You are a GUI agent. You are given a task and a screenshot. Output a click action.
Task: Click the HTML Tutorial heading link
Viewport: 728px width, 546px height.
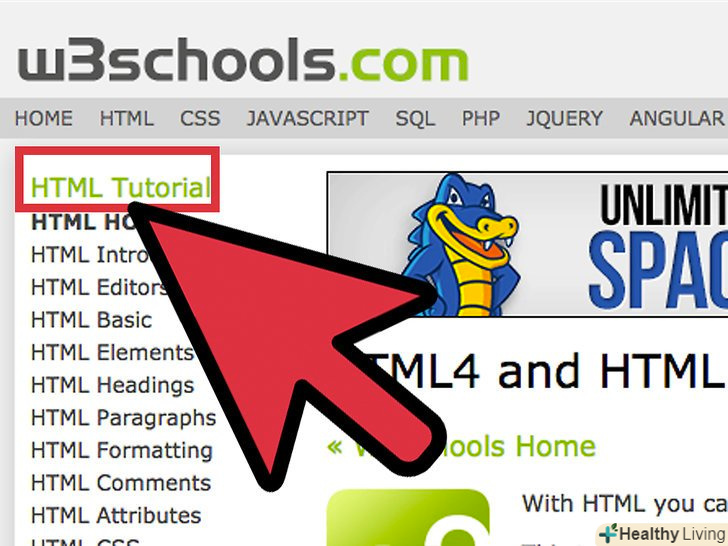[121, 188]
